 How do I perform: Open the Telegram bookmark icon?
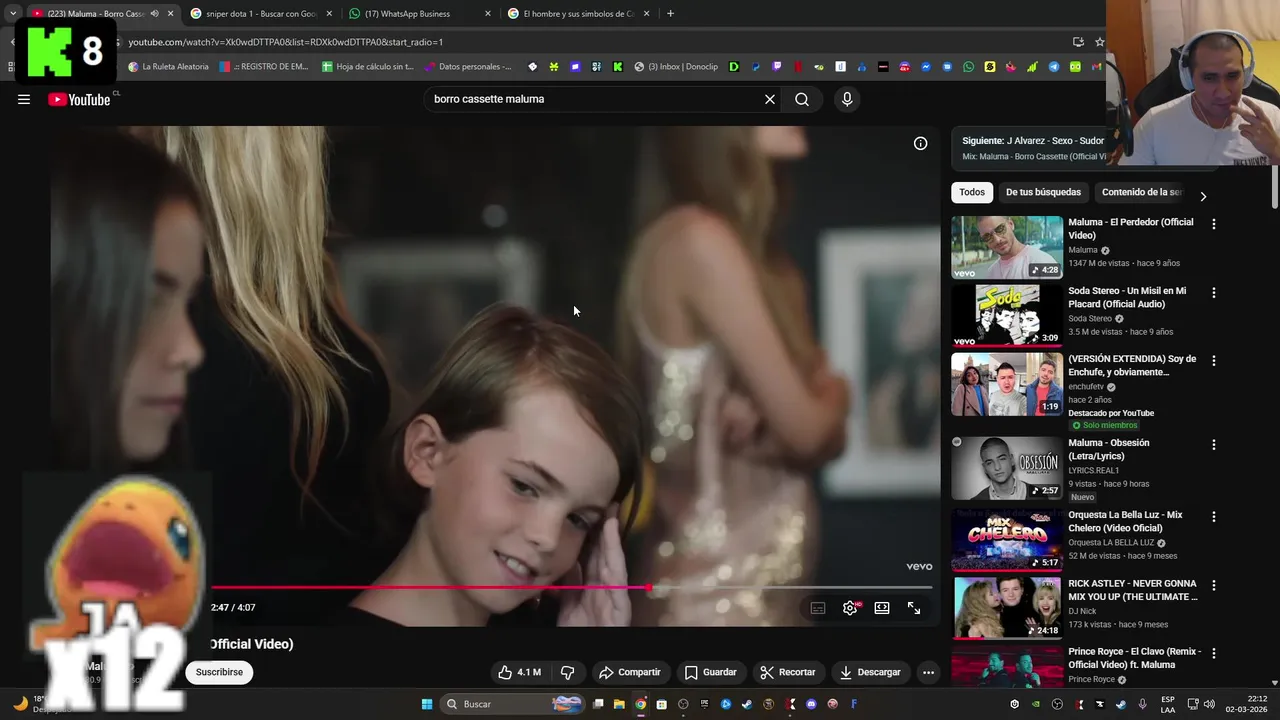pos(1054,67)
